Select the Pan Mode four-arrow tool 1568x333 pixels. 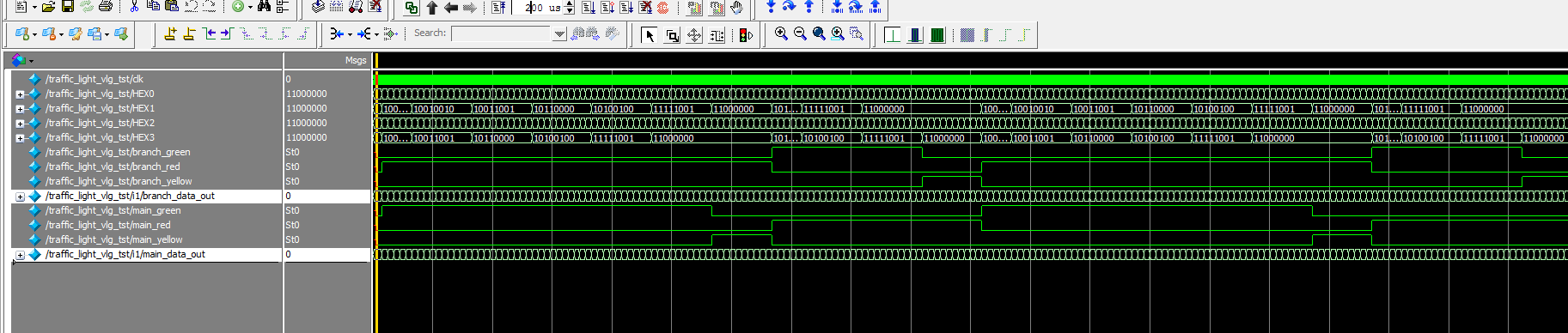pos(694,34)
